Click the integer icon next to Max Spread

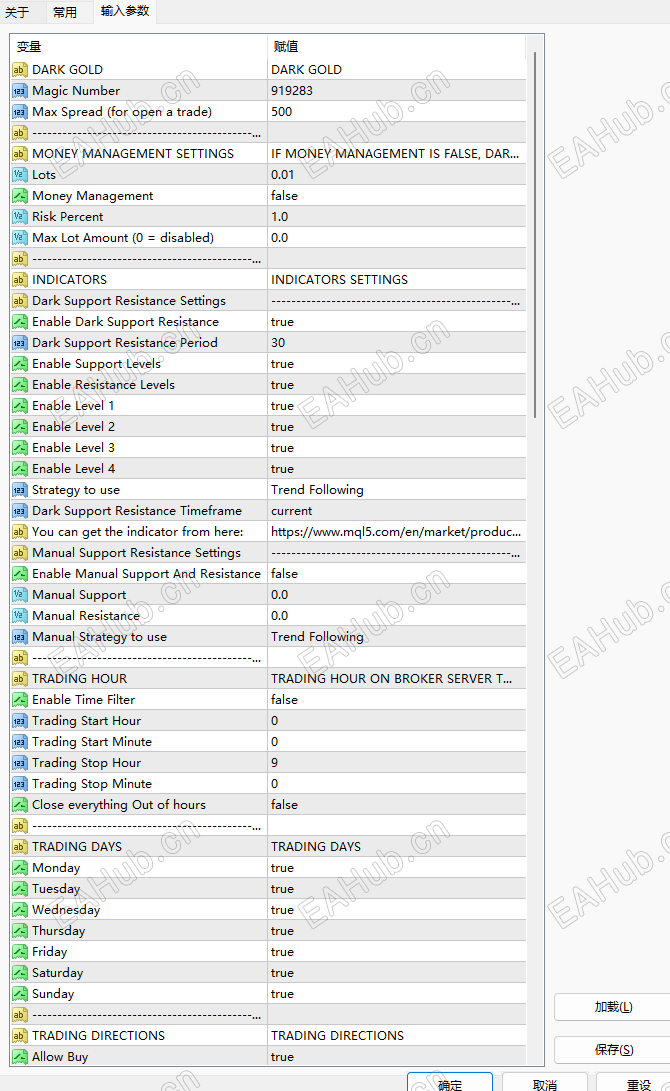pos(19,111)
